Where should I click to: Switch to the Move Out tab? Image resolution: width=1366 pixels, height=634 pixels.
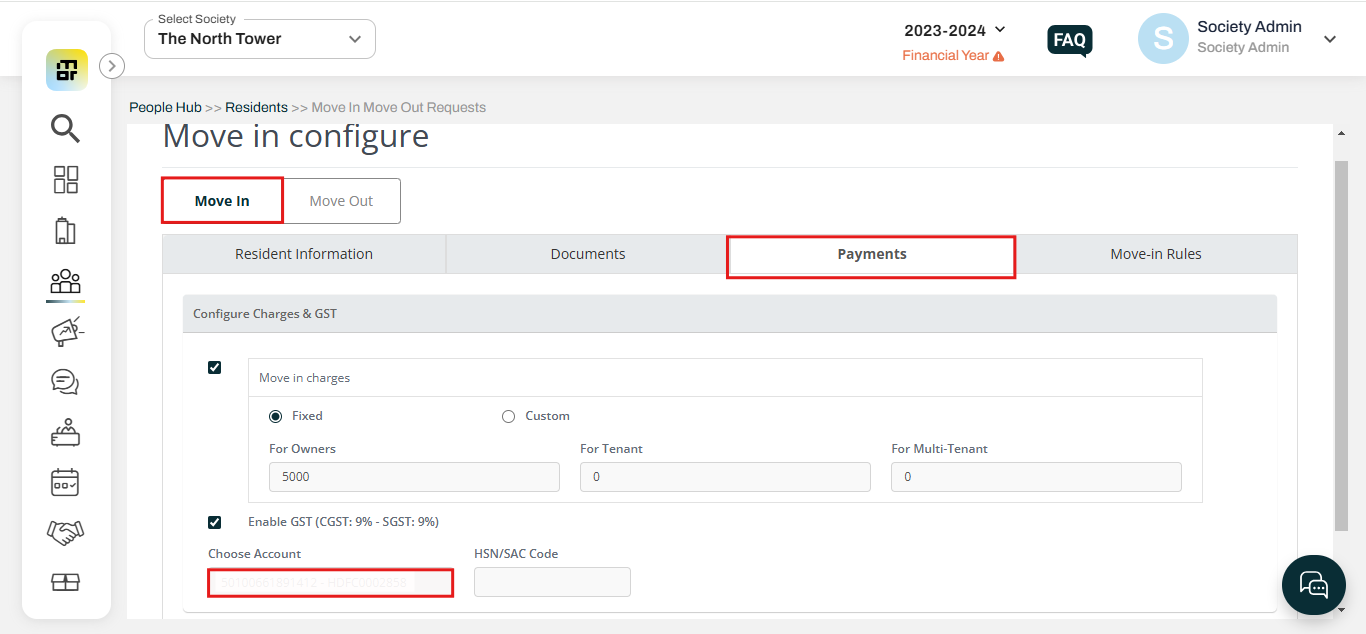click(342, 200)
